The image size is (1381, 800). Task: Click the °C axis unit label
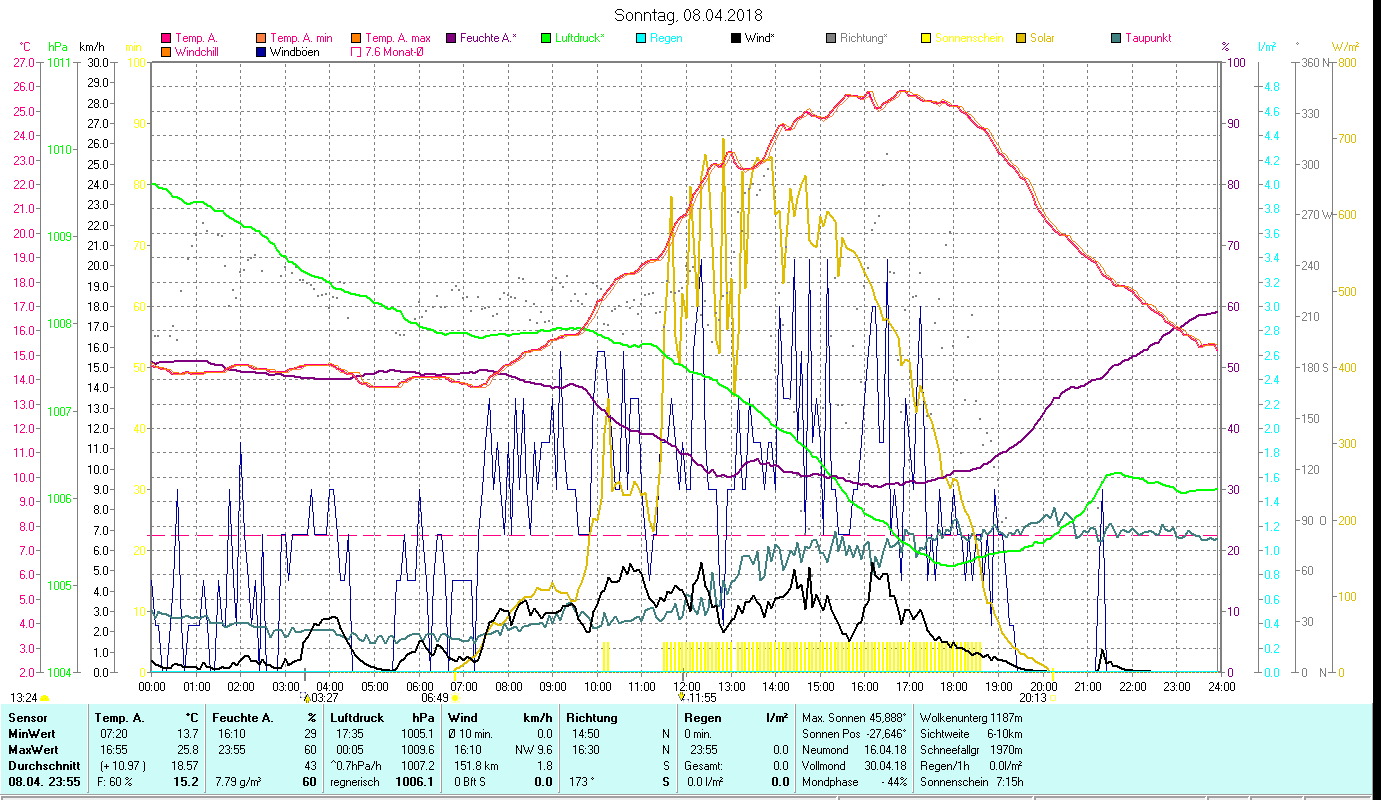25,47
